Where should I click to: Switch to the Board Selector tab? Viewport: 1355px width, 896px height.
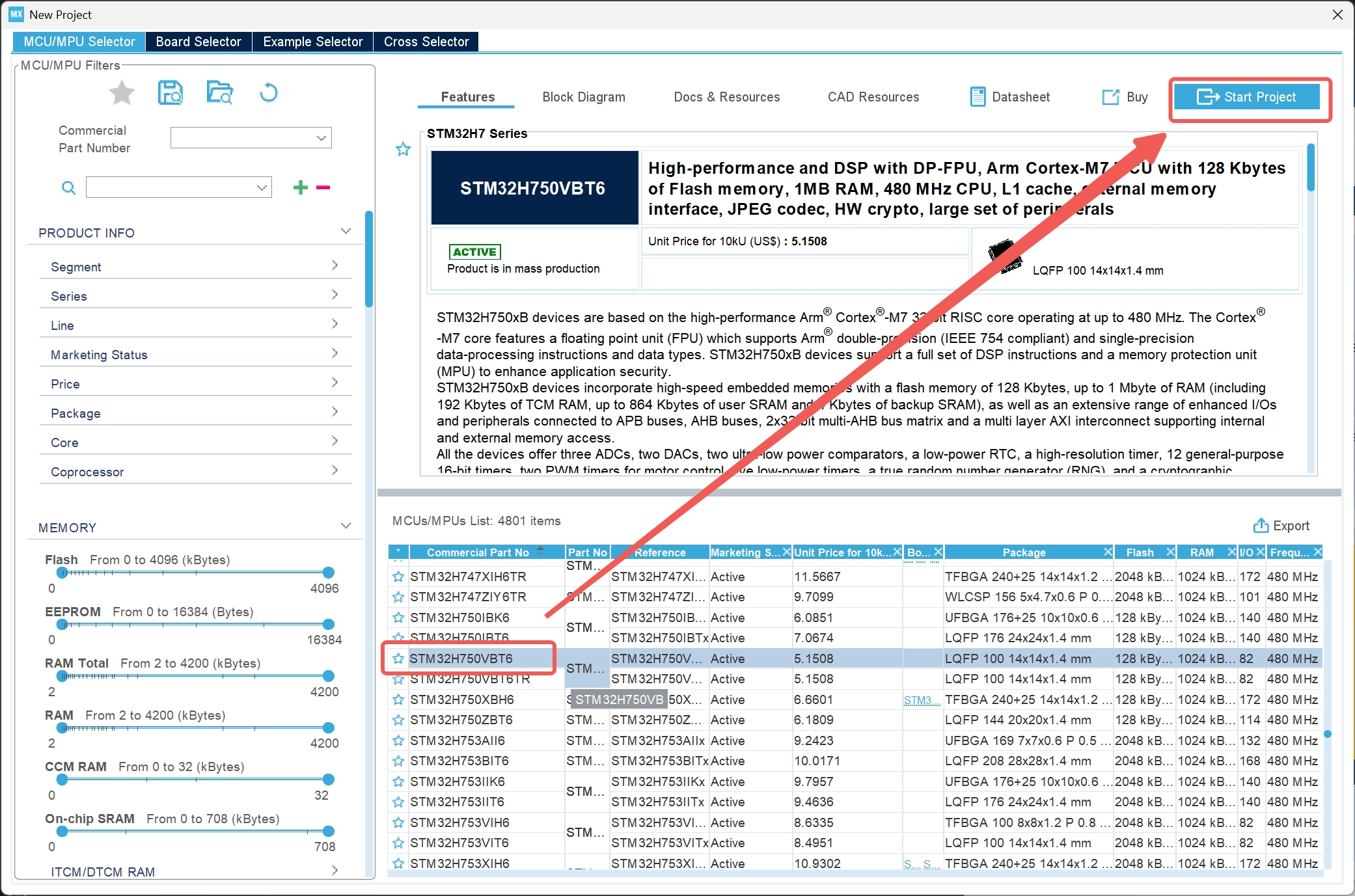[198, 42]
